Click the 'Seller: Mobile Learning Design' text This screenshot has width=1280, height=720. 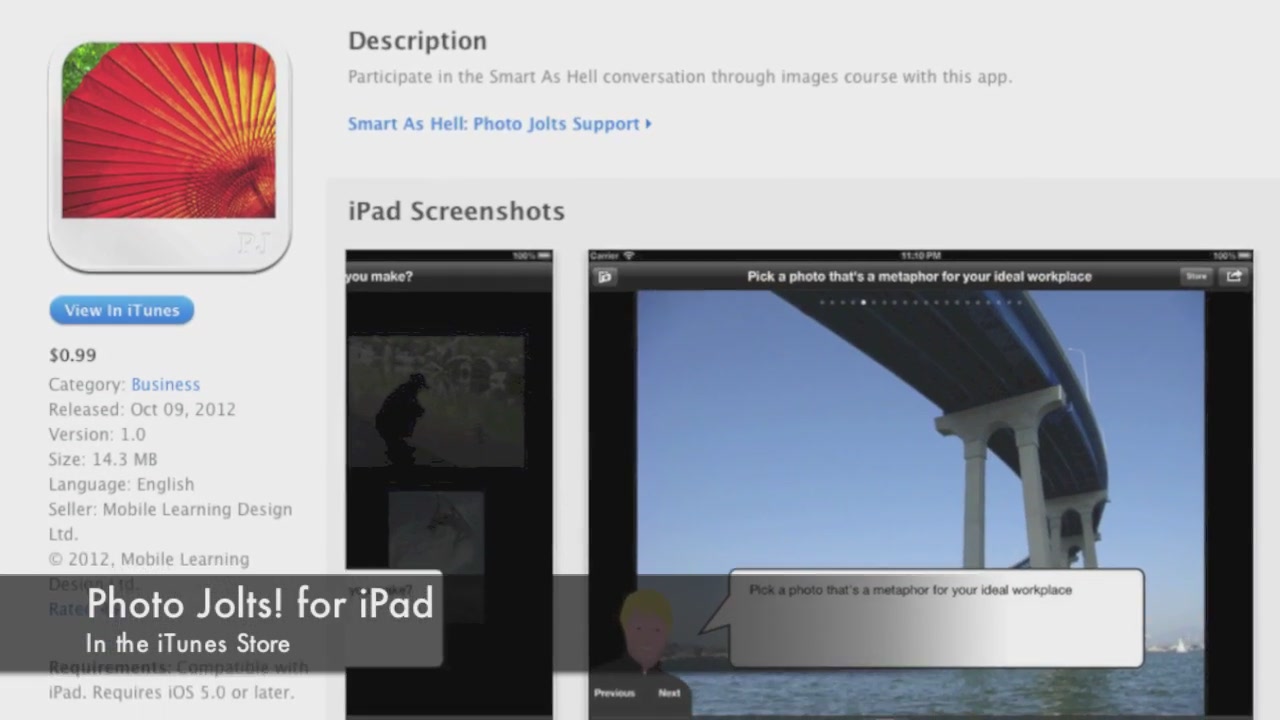pyautogui.click(x=170, y=509)
